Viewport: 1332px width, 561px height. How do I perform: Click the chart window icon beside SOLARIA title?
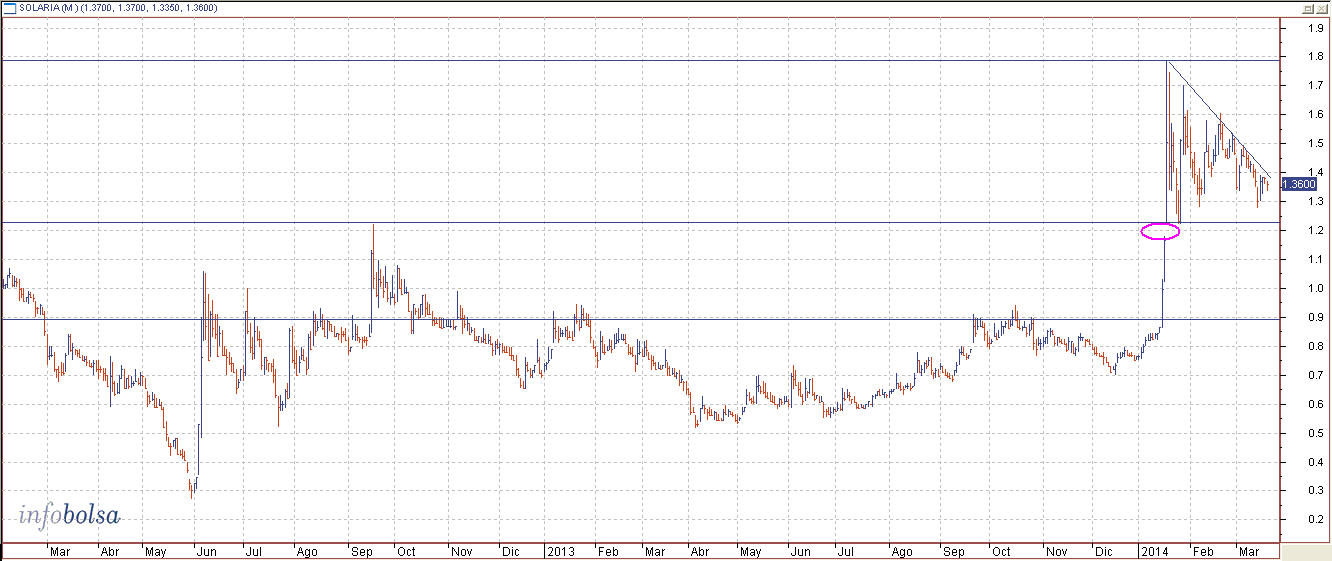pos(10,8)
